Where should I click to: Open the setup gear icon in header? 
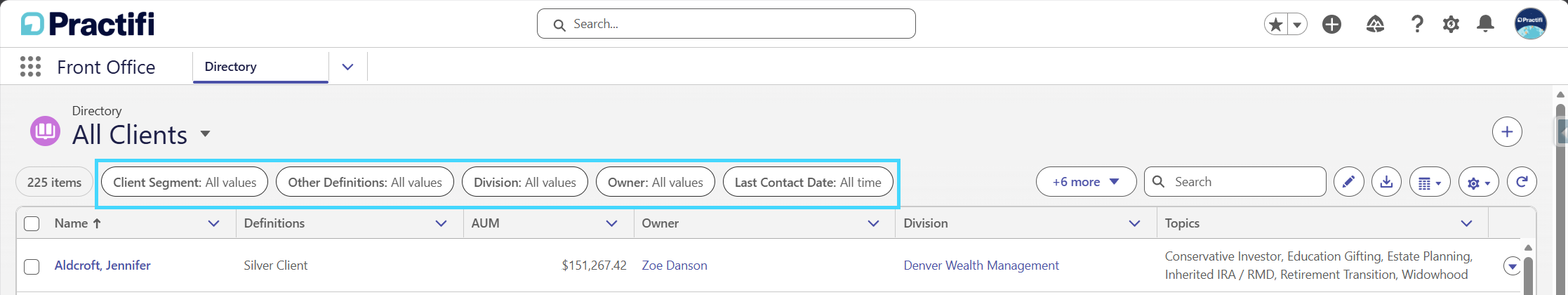pos(1451,25)
